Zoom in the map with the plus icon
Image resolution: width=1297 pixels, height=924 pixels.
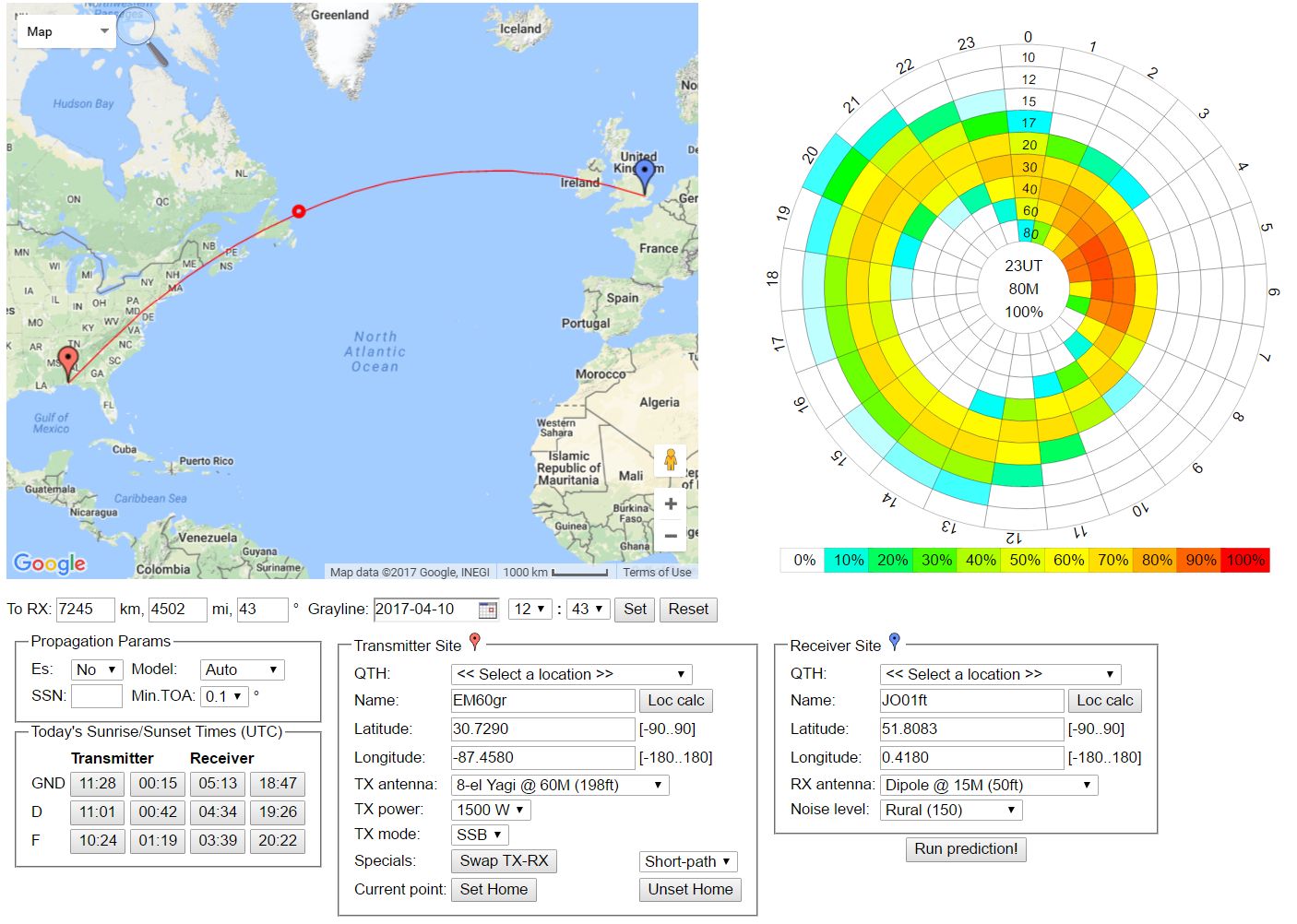671,503
